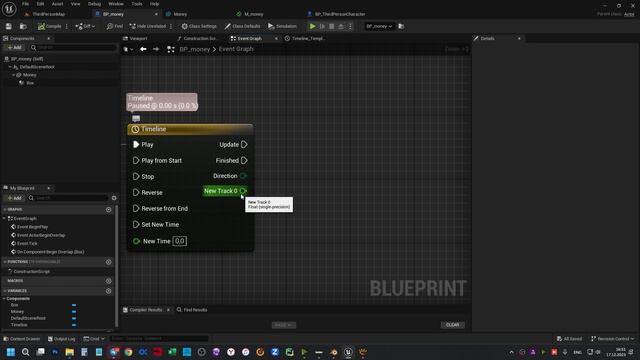This screenshot has width=640, height=360.
Task: Collapse the Components variables category arrow
Action: pyautogui.click(x=4, y=299)
